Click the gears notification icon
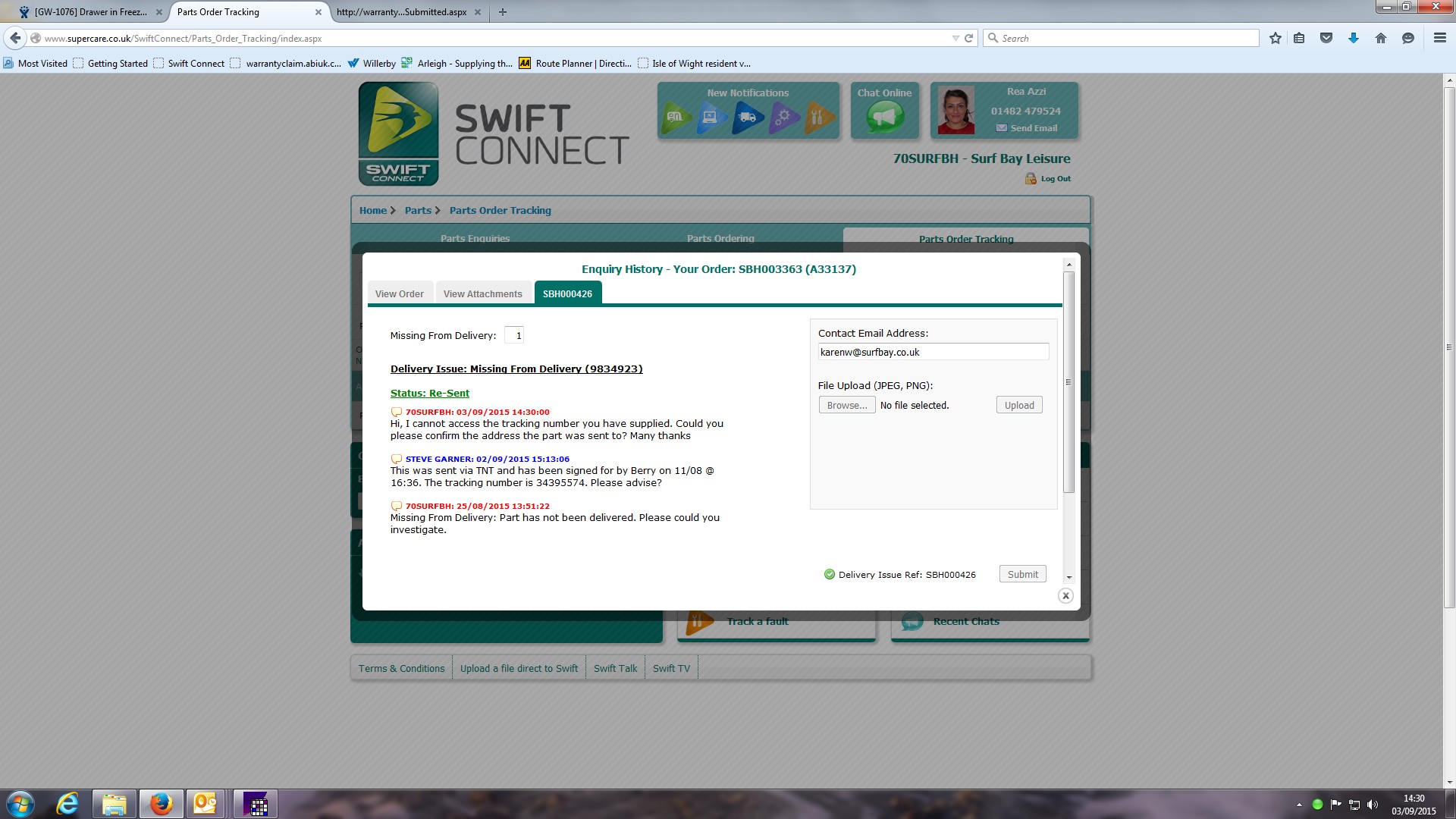 (x=783, y=117)
